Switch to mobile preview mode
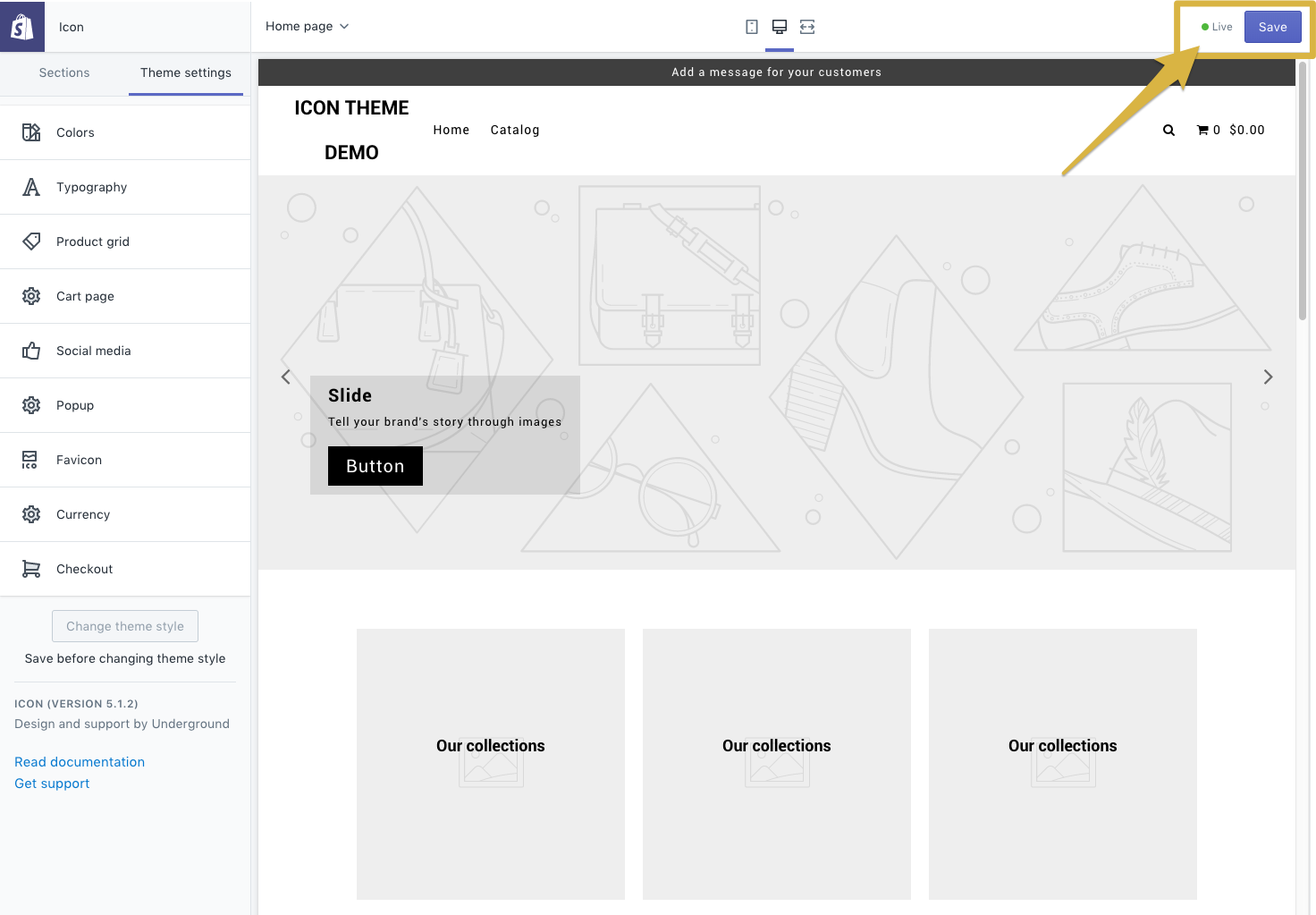Screen dimensions: 1316x915 click(x=751, y=27)
